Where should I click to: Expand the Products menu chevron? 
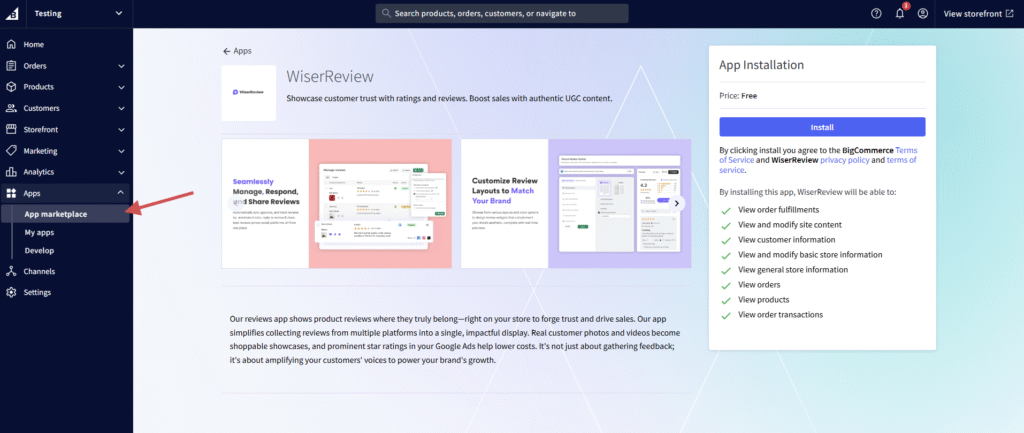(121, 87)
